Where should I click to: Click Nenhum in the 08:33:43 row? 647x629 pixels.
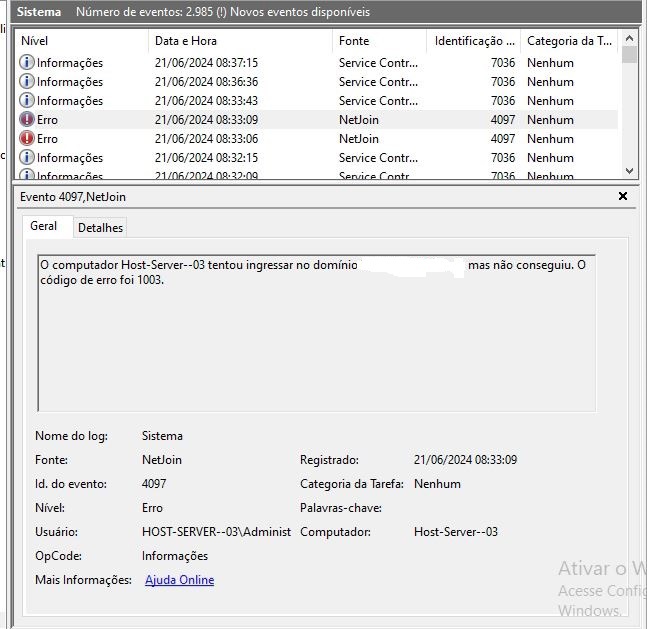point(550,101)
